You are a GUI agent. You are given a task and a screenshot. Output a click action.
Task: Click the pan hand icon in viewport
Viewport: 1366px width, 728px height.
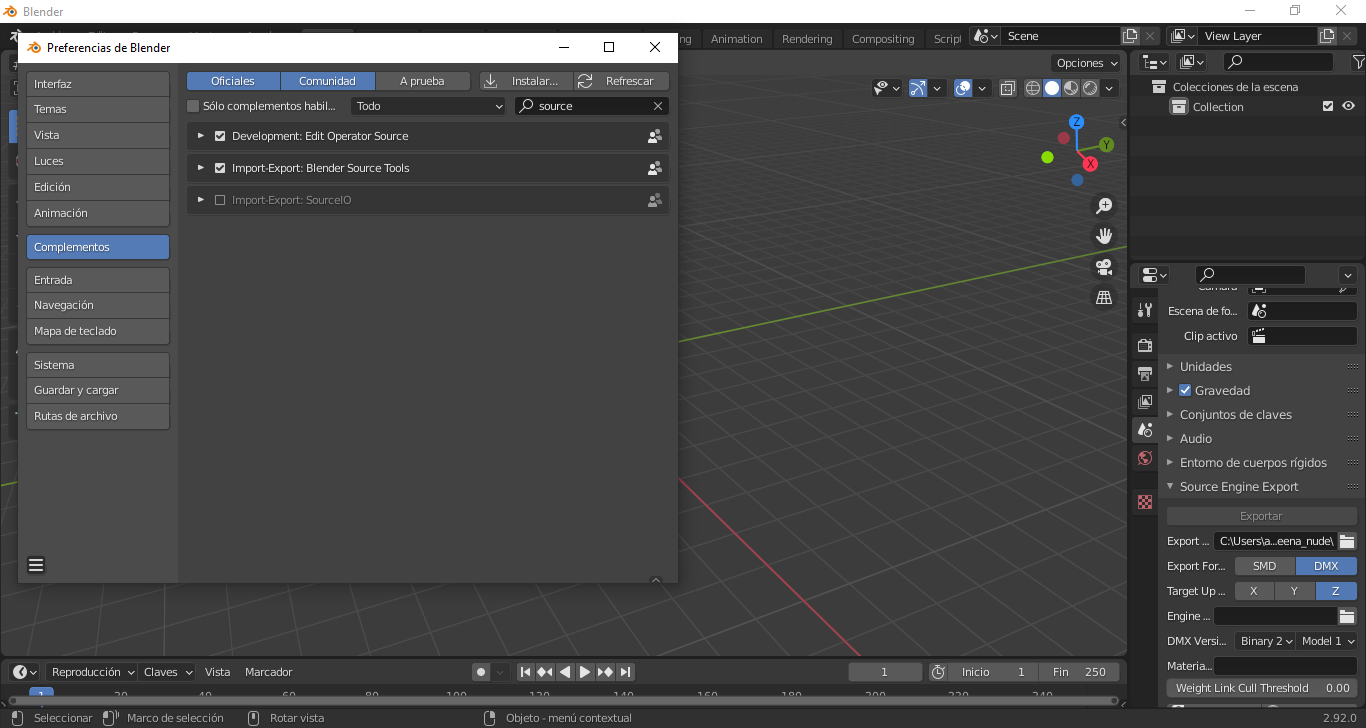click(1104, 236)
